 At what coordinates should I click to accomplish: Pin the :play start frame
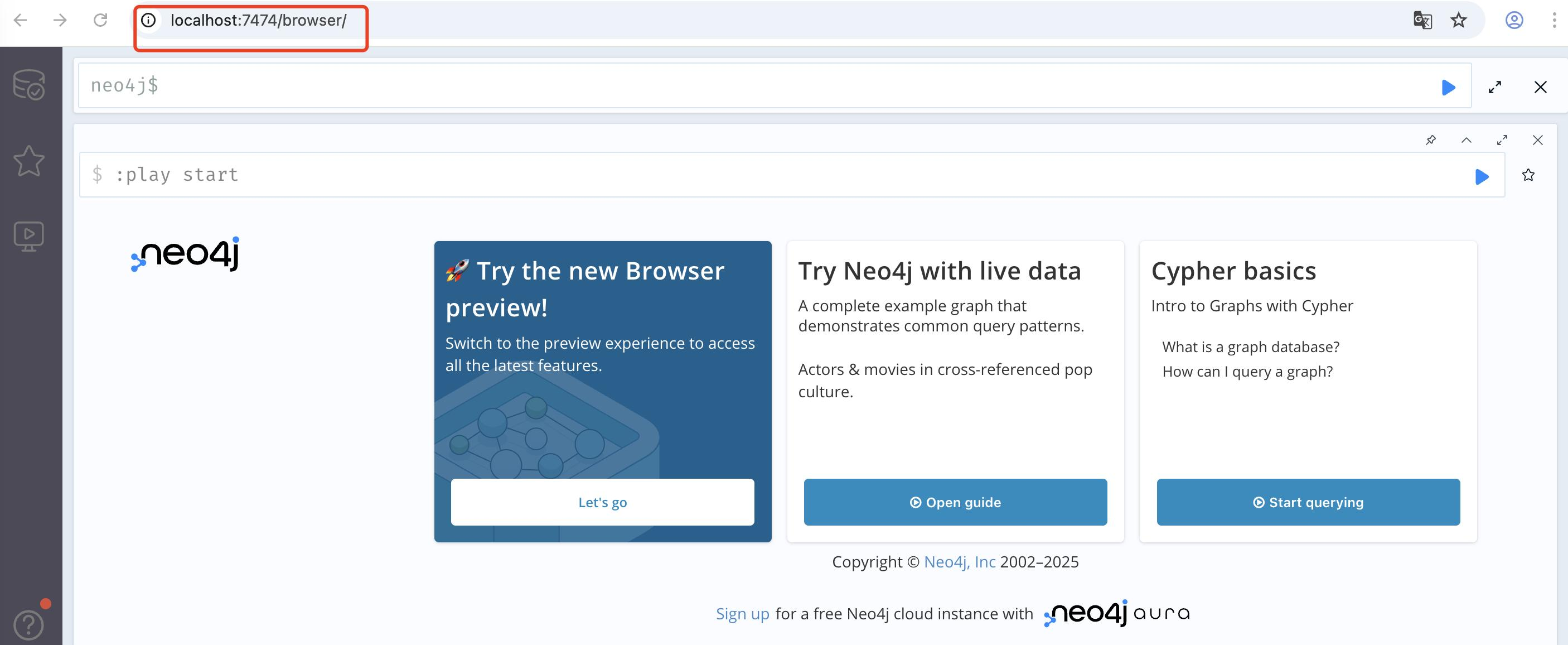1430,140
